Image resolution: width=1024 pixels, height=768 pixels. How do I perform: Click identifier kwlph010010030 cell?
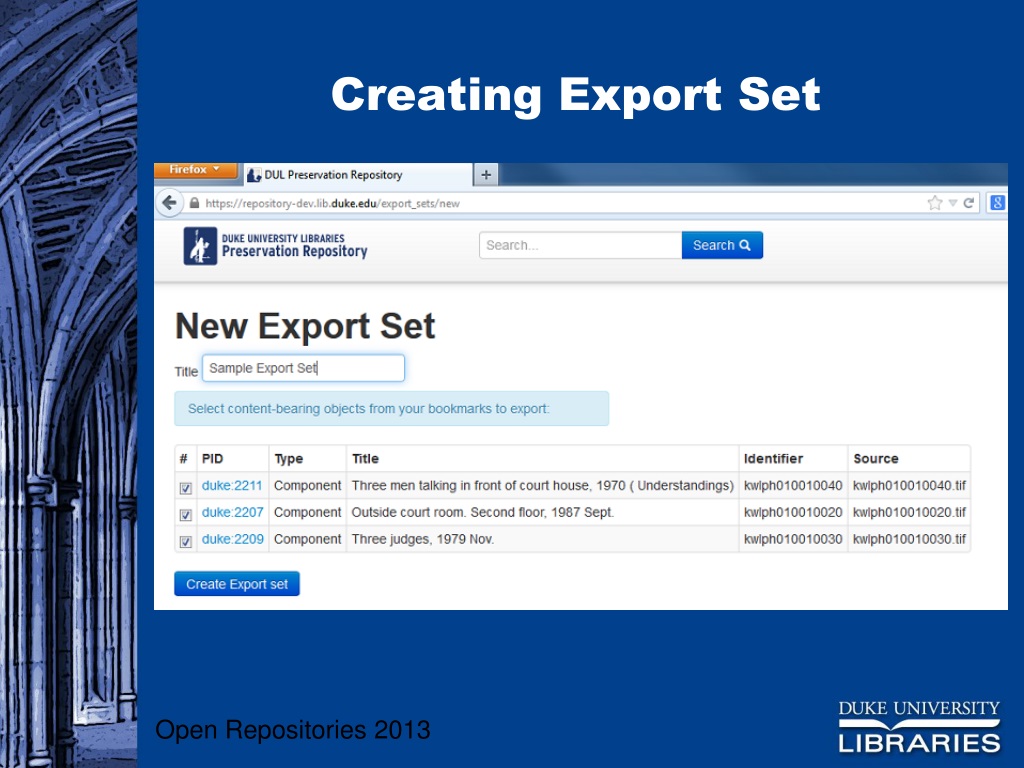(x=793, y=539)
